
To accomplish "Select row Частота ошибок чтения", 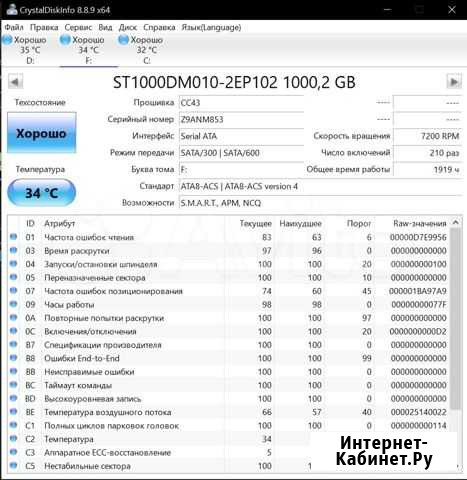I will click(228, 237).
